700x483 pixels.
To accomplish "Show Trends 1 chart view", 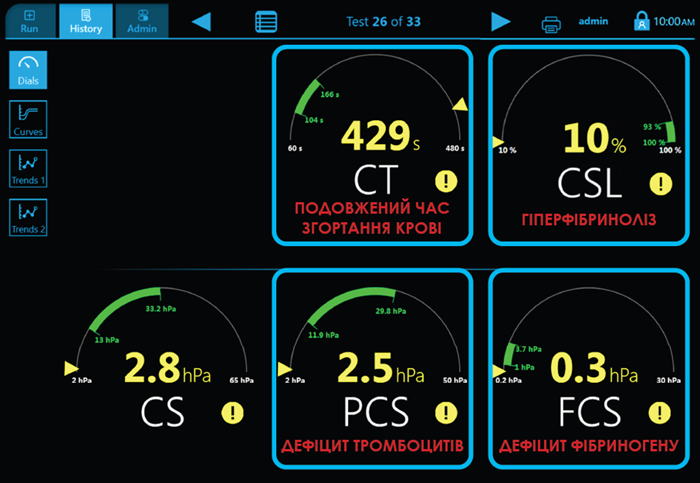I will pos(29,168).
